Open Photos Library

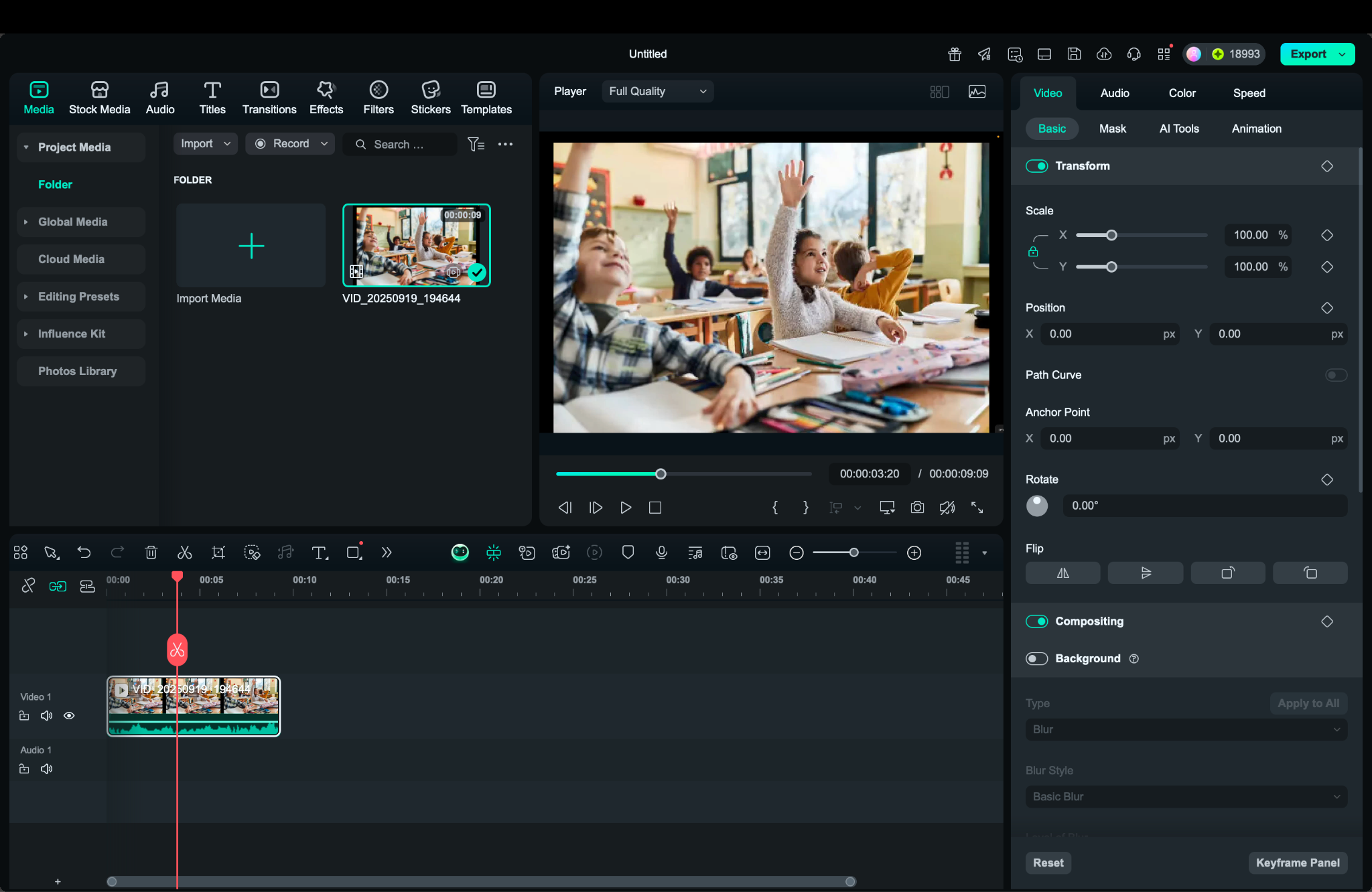click(81, 371)
